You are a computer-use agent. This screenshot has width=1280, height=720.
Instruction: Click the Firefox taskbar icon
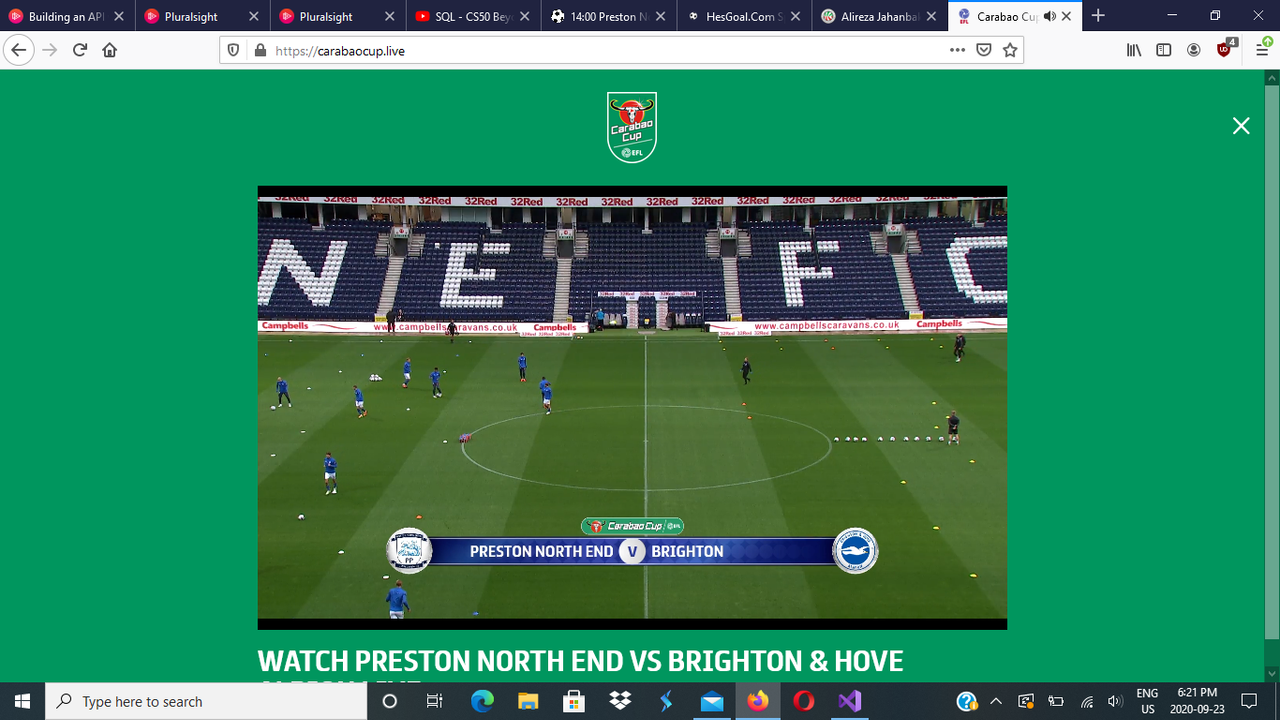(758, 701)
